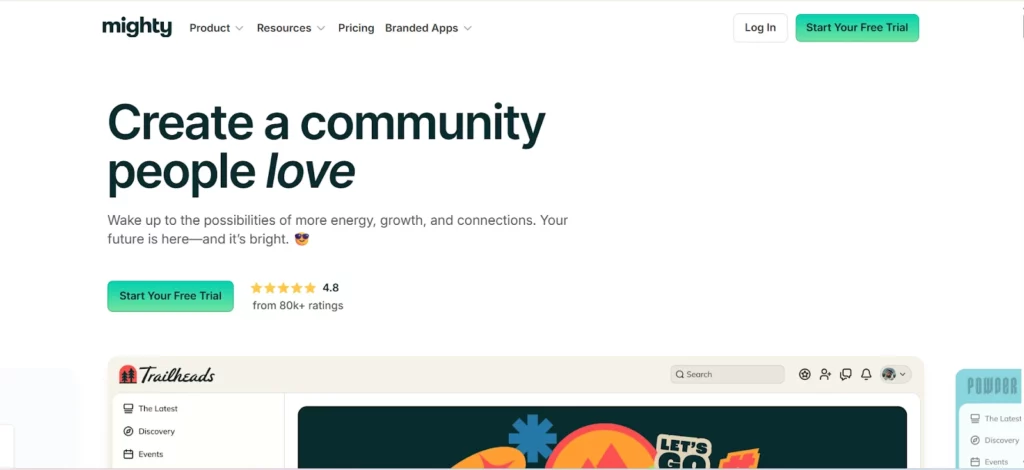Select The Latest in Trailheads sidebar

click(157, 409)
